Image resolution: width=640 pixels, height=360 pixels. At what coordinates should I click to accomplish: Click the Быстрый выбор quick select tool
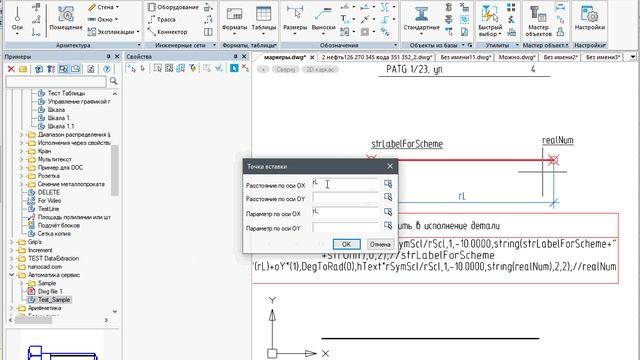490,20
